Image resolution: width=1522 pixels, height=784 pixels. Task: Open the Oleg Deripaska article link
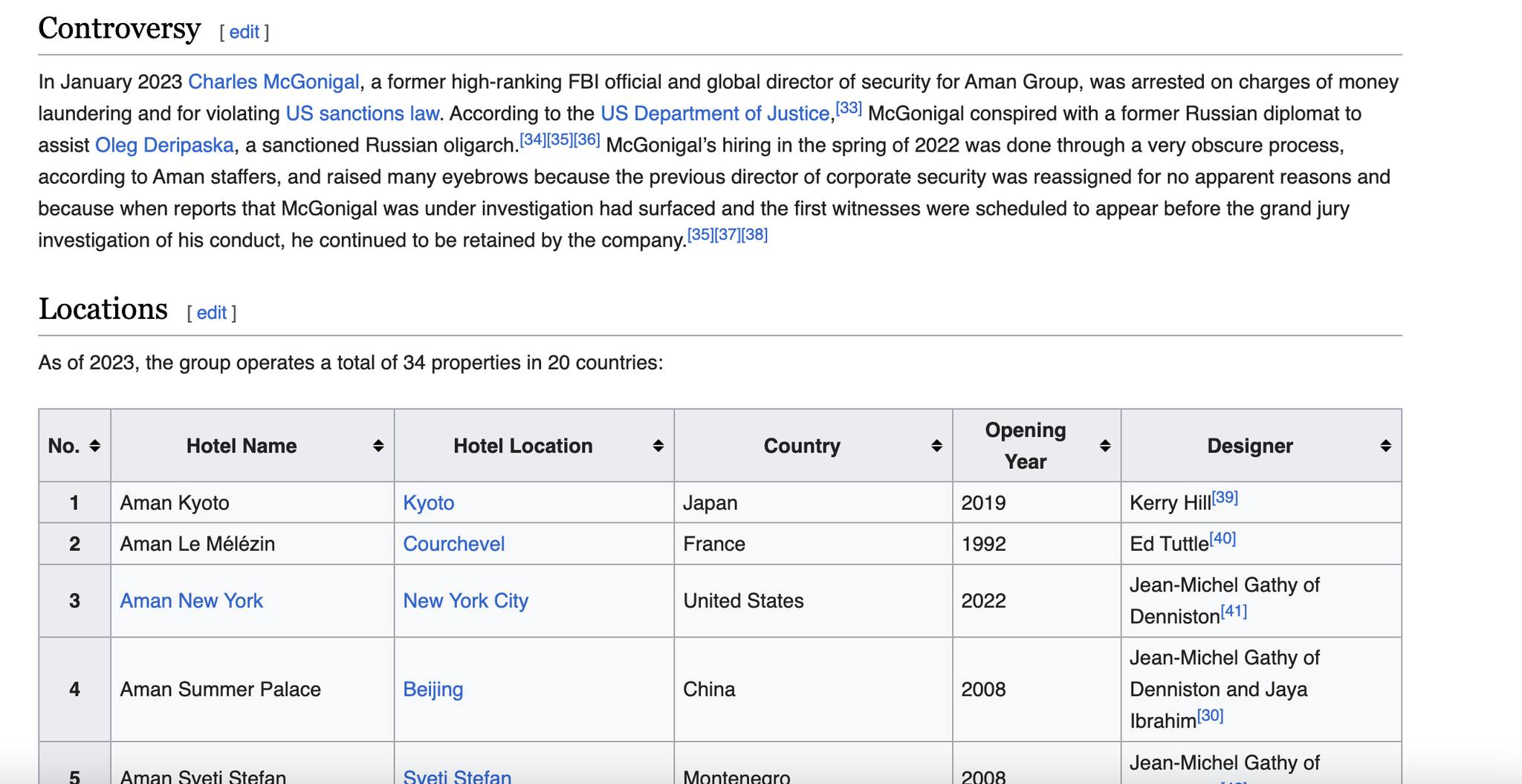click(x=164, y=146)
